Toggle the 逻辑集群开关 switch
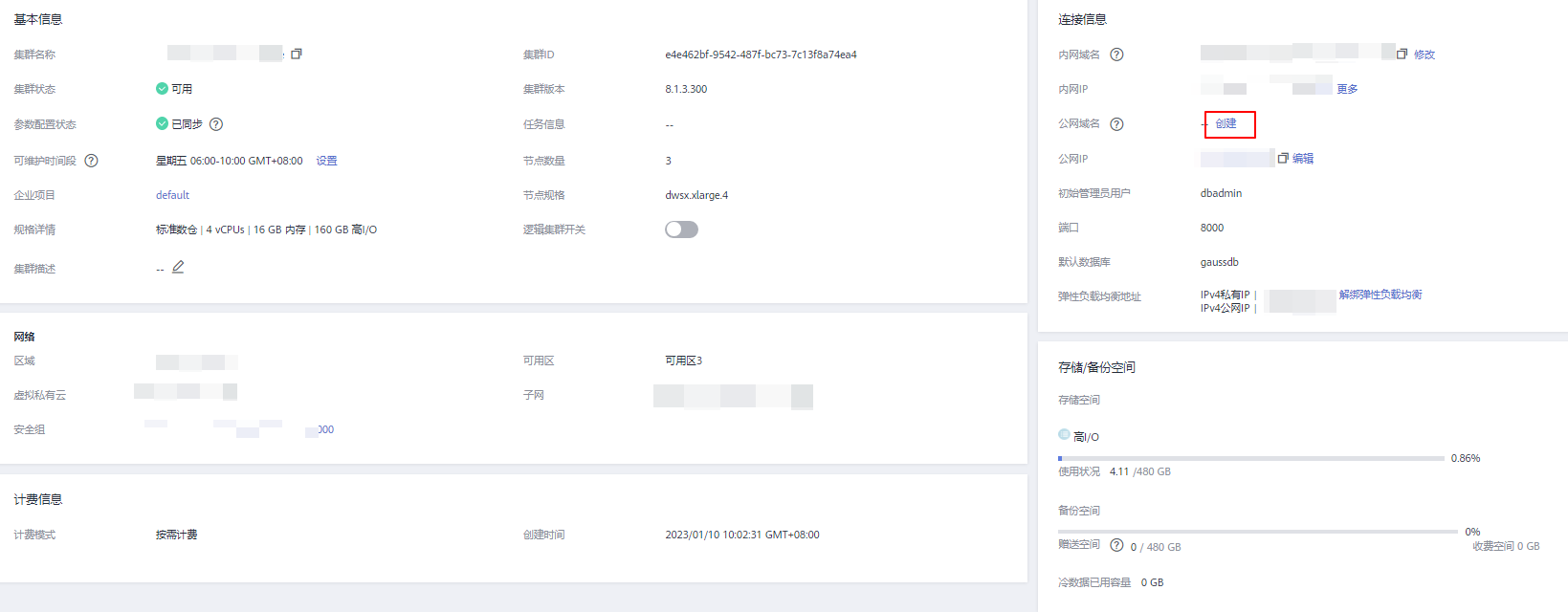Viewport: 1568px width, 612px height. point(682,229)
